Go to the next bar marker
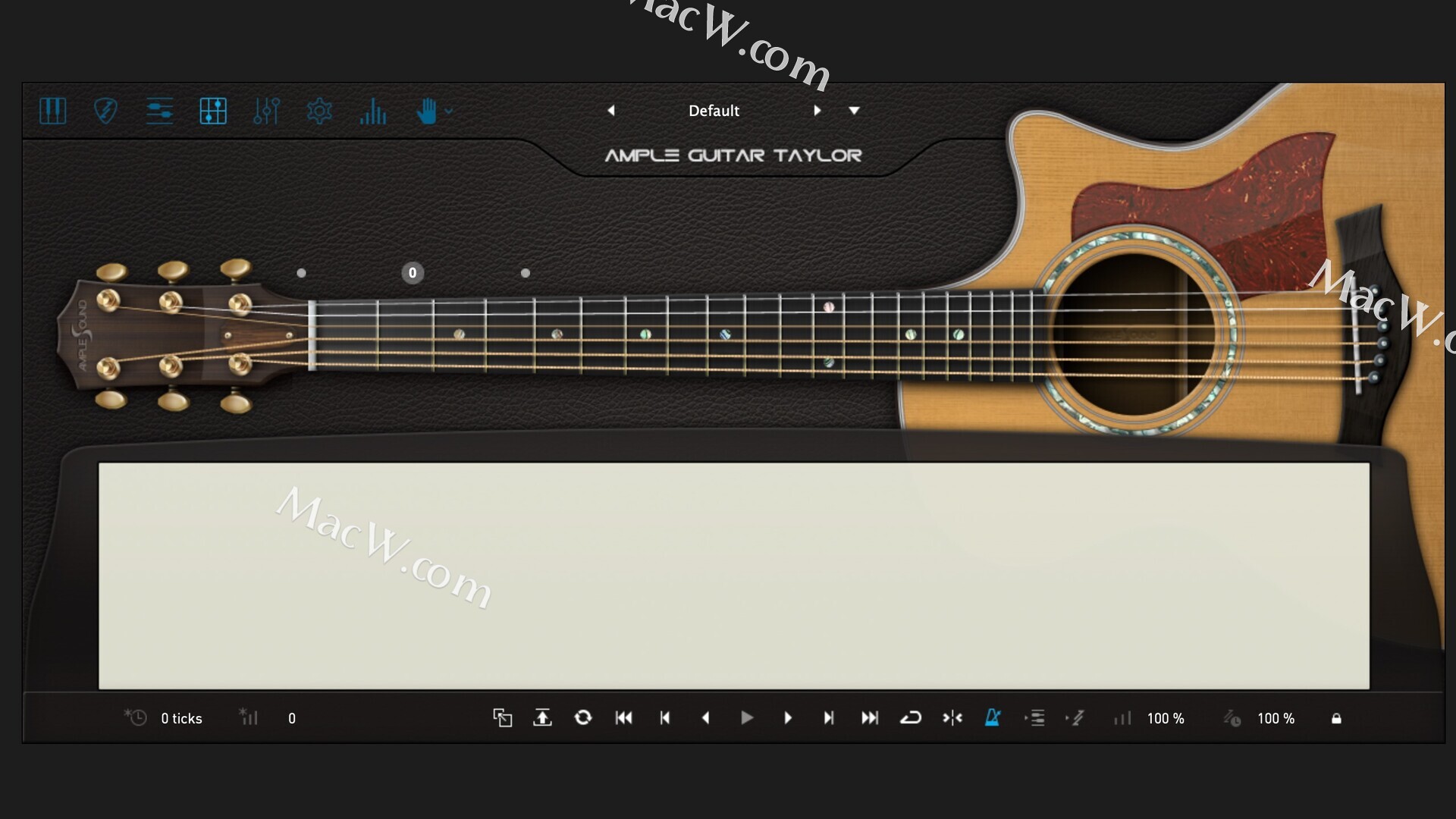This screenshot has height=819, width=1456. tap(829, 717)
